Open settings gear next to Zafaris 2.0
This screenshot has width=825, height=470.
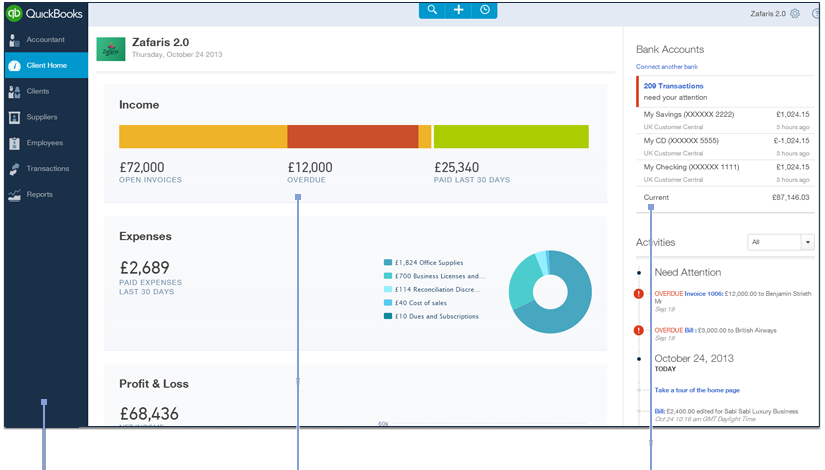795,14
